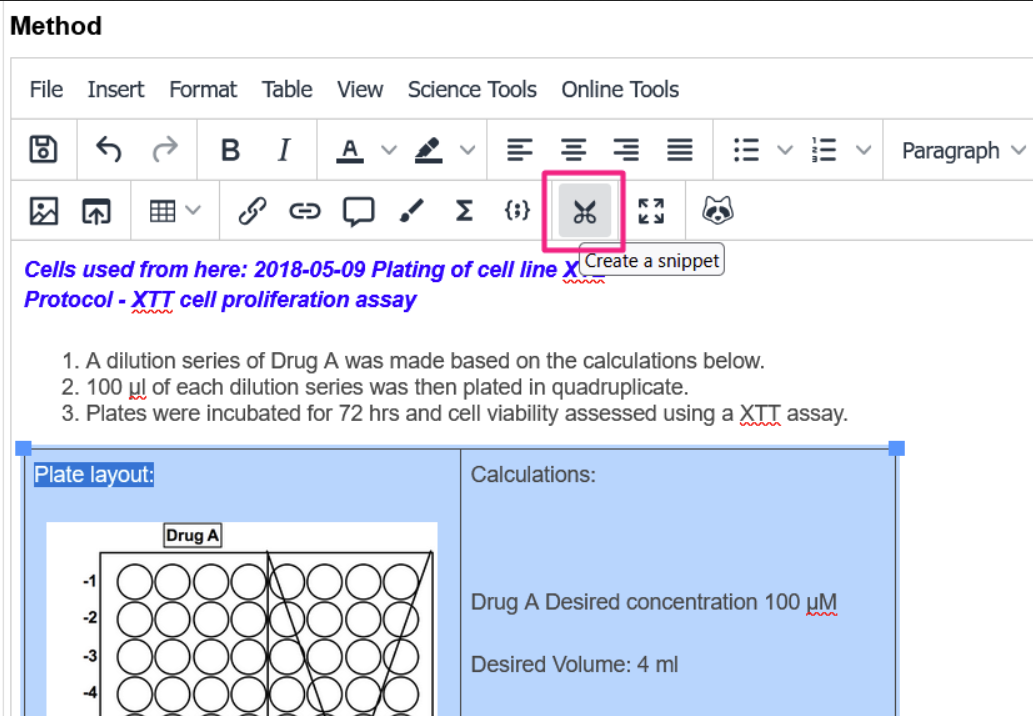This screenshot has width=1033, height=716.
Task: Click the chain link icon for experiment links
Action: pyautogui.click(x=252, y=211)
